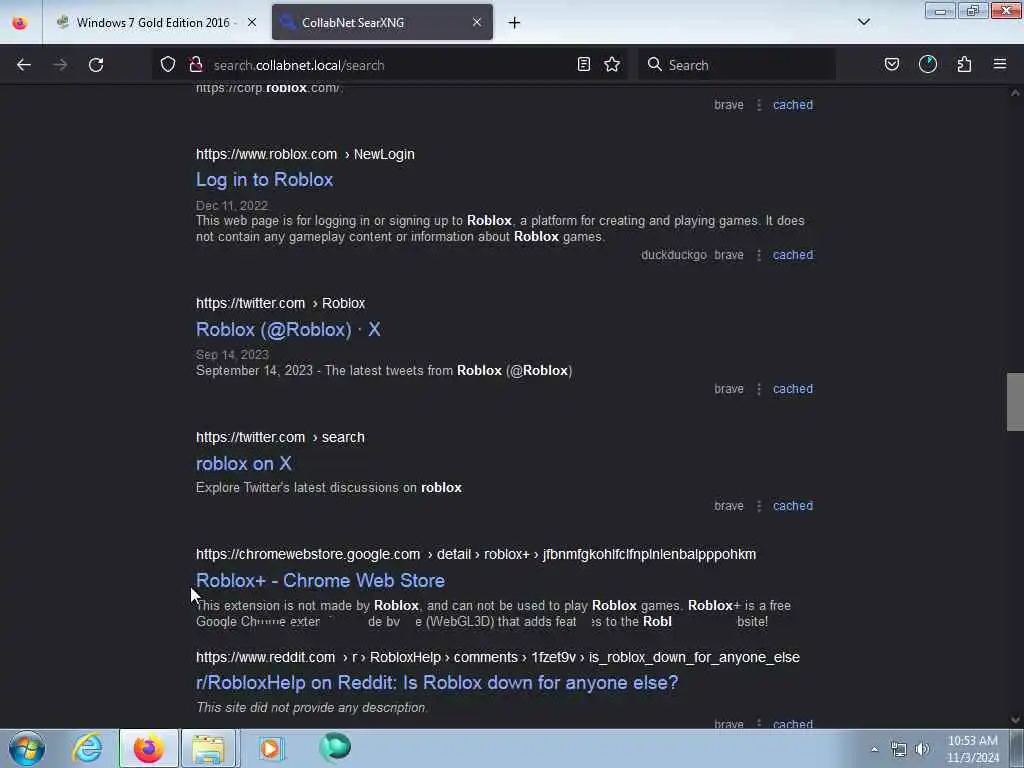Select the CollabNet SearXNG tab
1024x768 pixels.
pos(382,22)
